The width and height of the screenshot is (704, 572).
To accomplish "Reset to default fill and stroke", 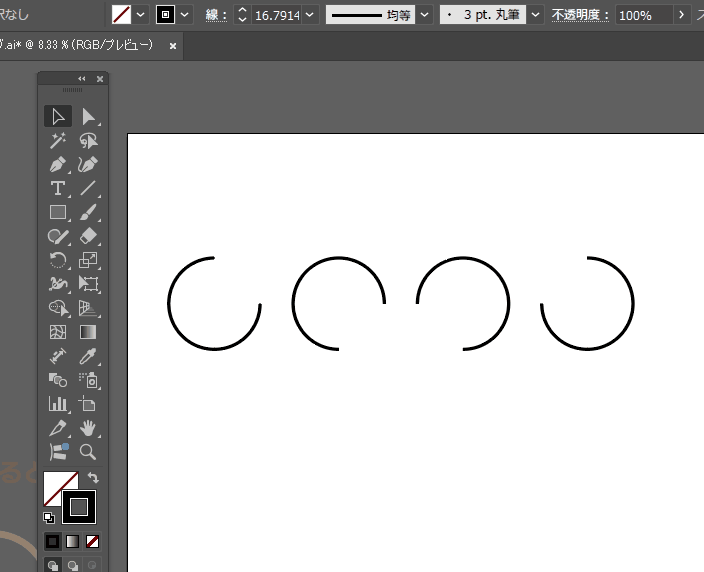I will point(49,518).
